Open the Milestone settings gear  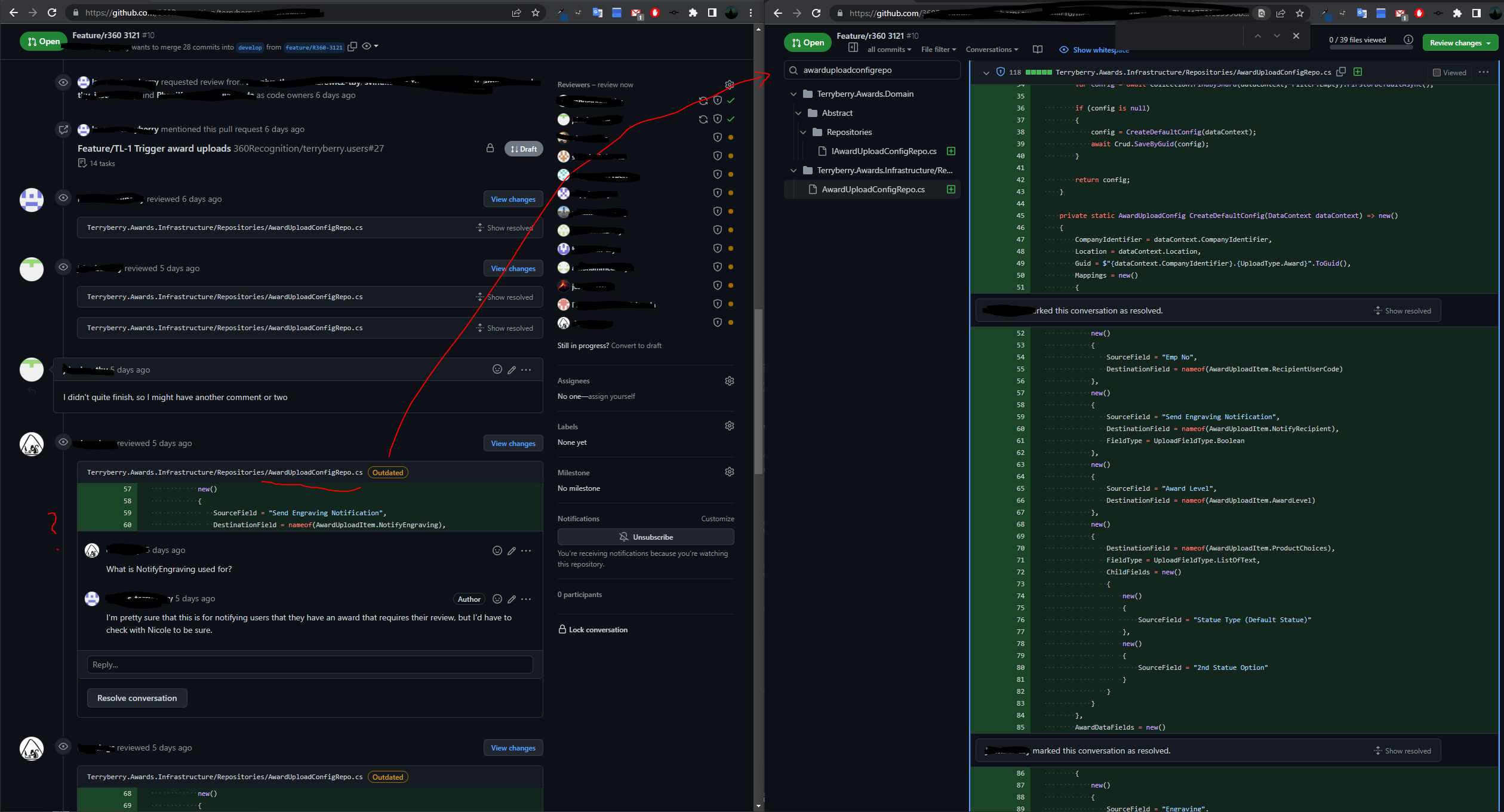point(729,472)
